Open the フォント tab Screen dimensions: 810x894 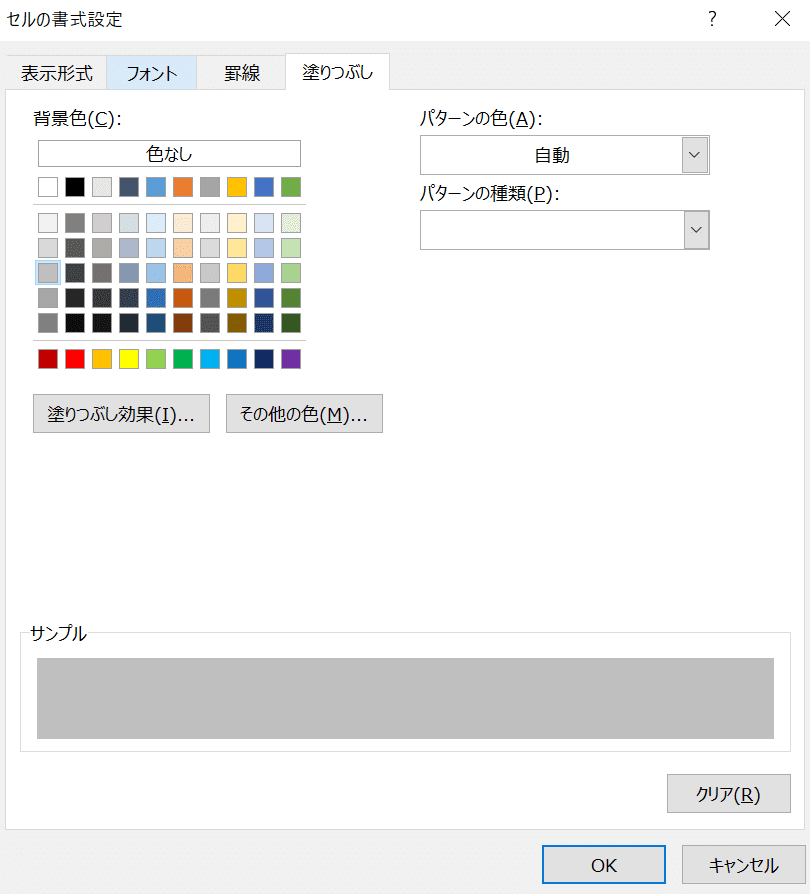tap(151, 72)
